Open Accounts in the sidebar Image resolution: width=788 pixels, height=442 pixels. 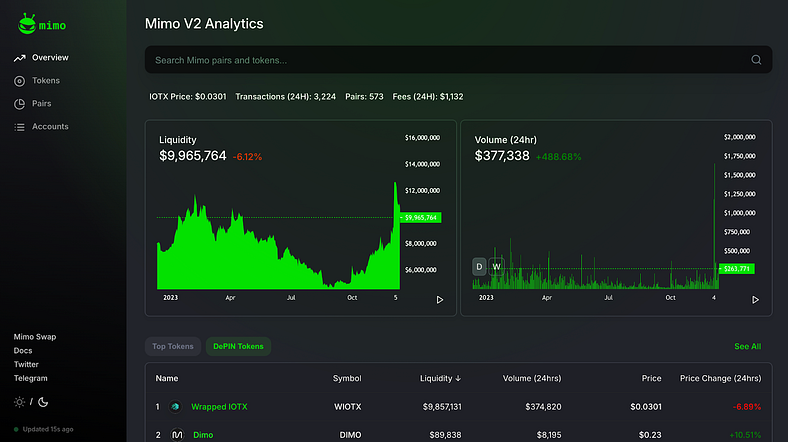coord(50,127)
